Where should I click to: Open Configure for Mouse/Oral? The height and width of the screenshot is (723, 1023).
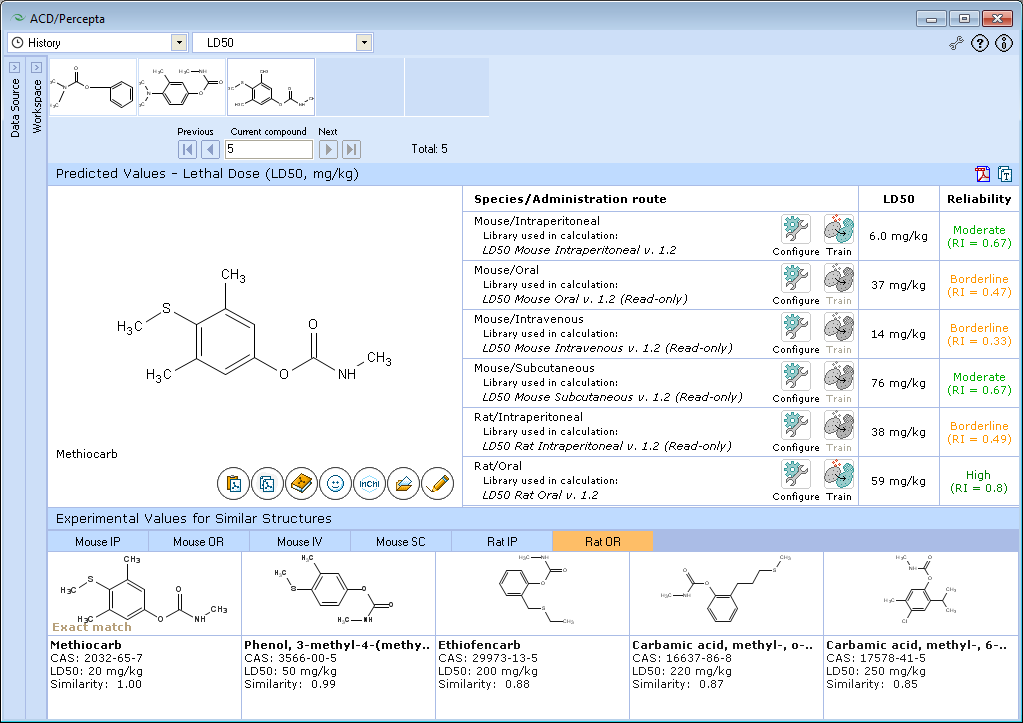(795, 279)
